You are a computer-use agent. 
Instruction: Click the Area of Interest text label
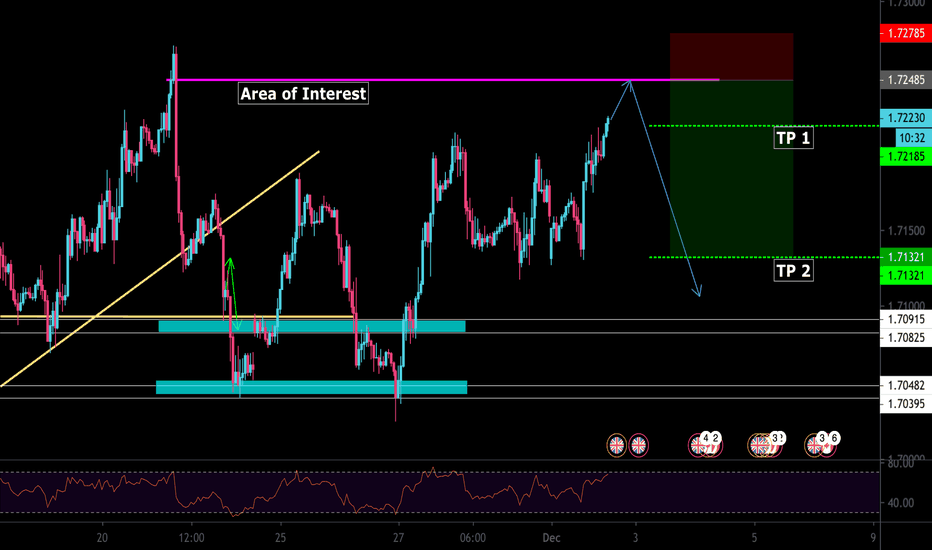[303, 94]
